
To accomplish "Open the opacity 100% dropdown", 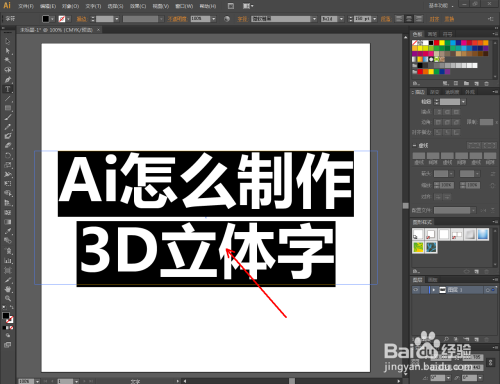I will [214, 19].
